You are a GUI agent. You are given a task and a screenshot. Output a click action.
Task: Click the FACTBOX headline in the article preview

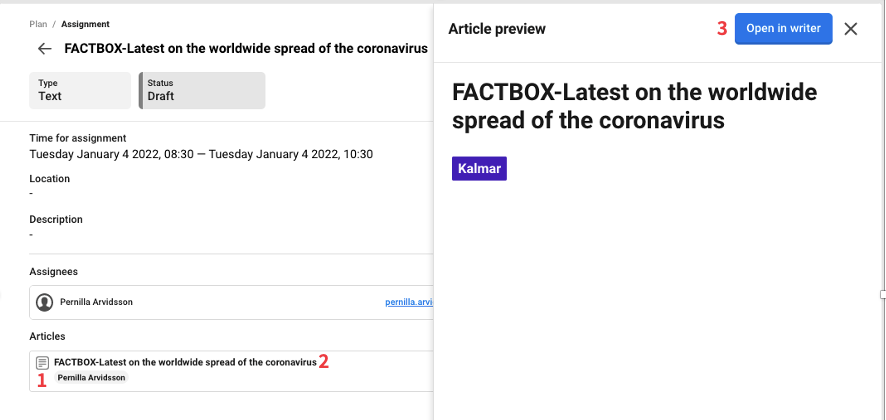point(635,107)
